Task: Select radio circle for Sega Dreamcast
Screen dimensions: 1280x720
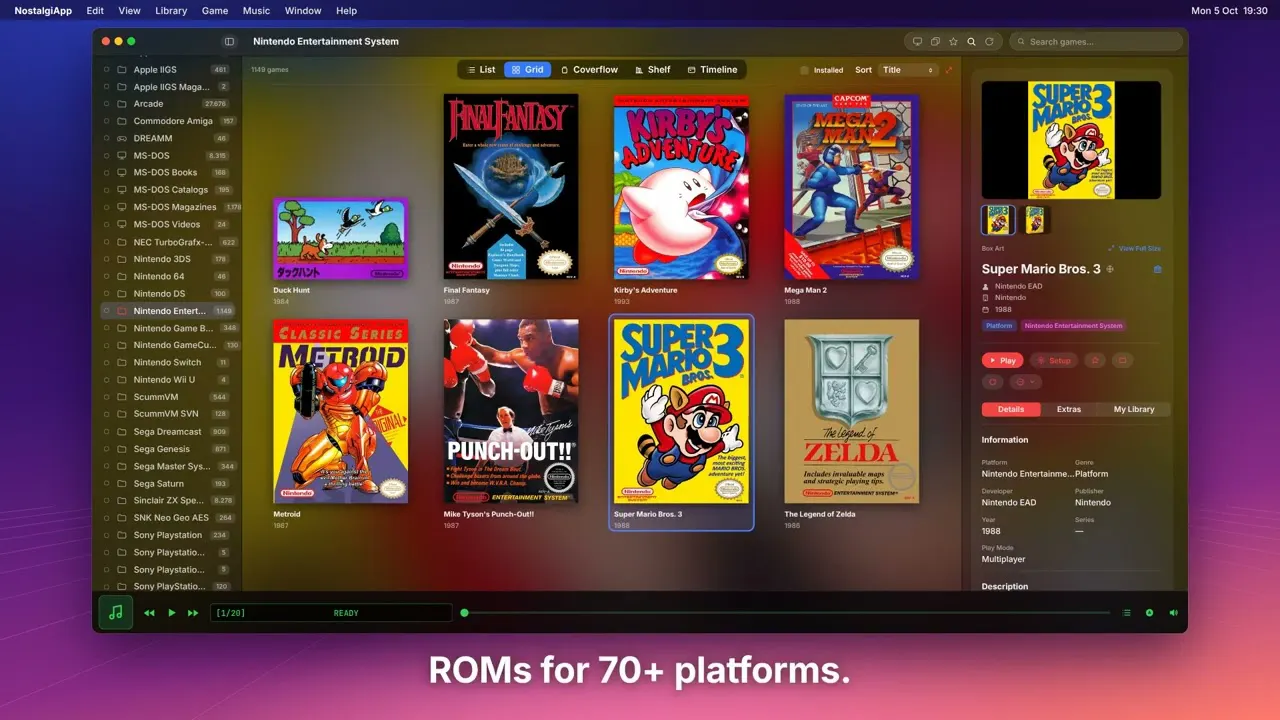Action: [106, 432]
